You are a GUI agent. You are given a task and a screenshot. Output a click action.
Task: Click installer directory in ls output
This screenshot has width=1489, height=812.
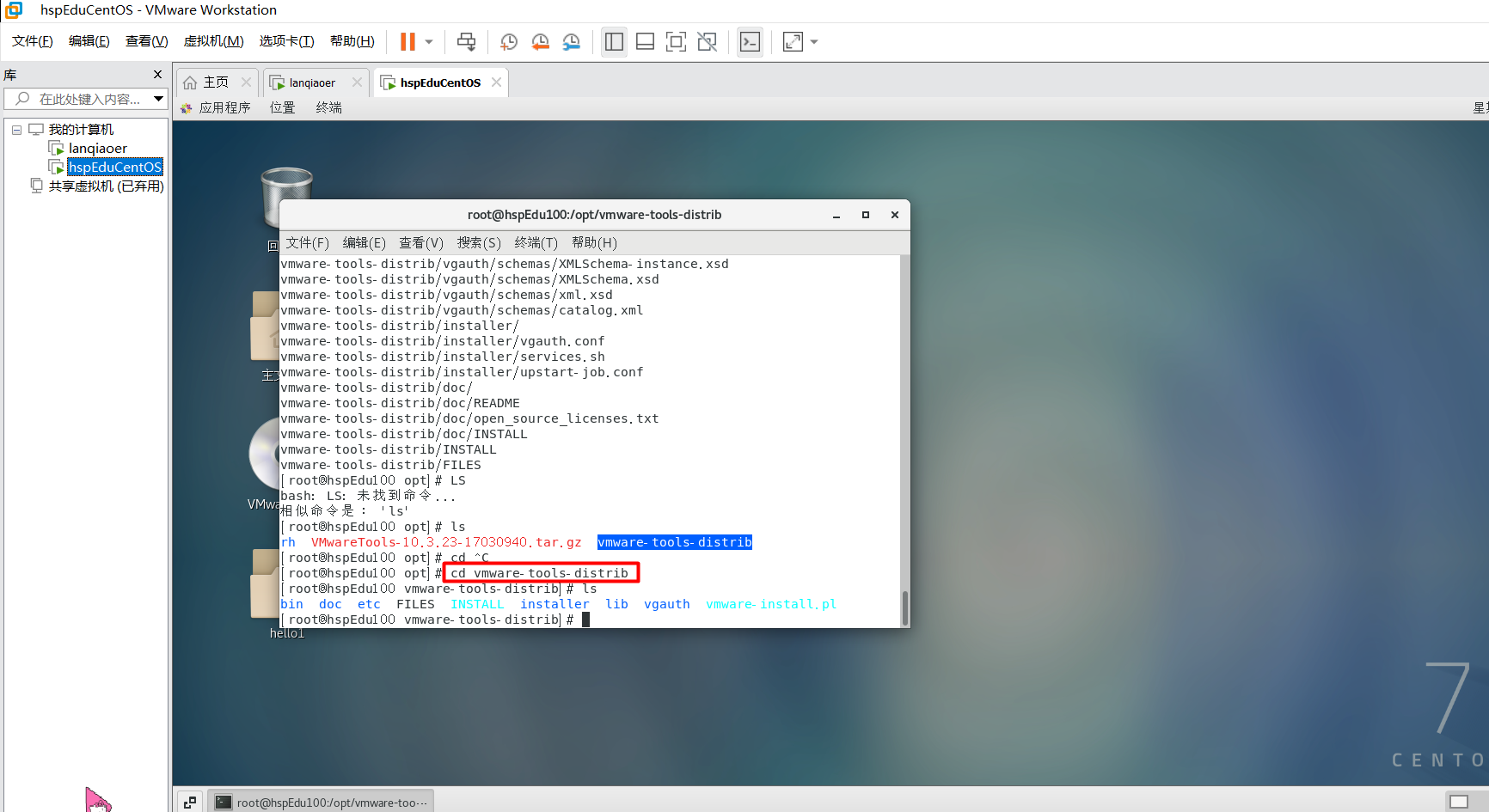click(x=555, y=604)
